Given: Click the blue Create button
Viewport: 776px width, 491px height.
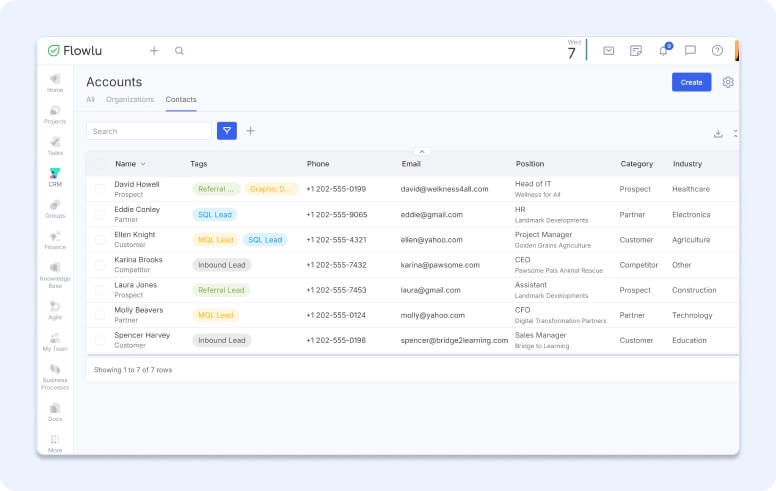Looking at the screenshot, I should coord(691,82).
